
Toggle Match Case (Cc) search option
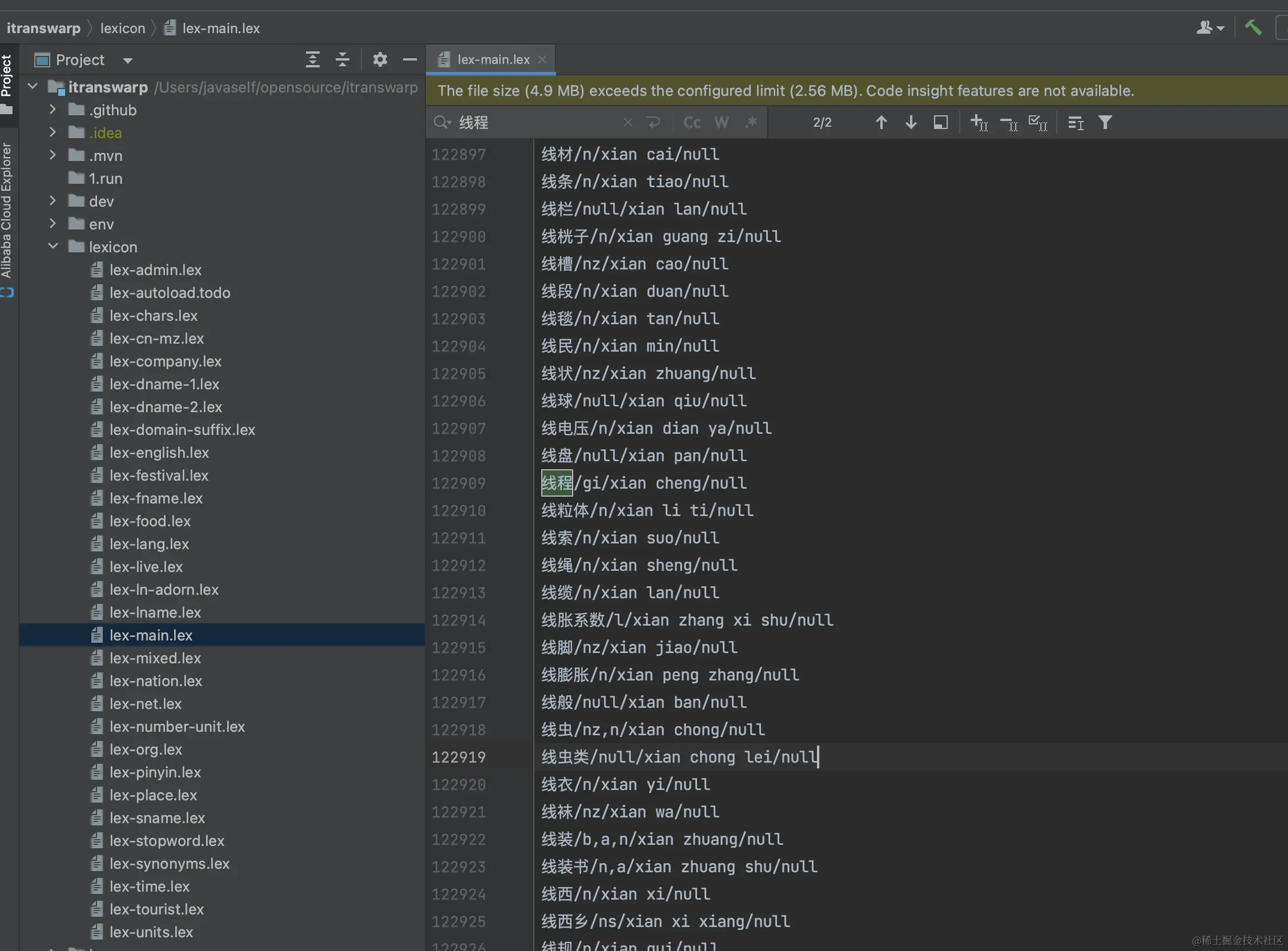691,123
